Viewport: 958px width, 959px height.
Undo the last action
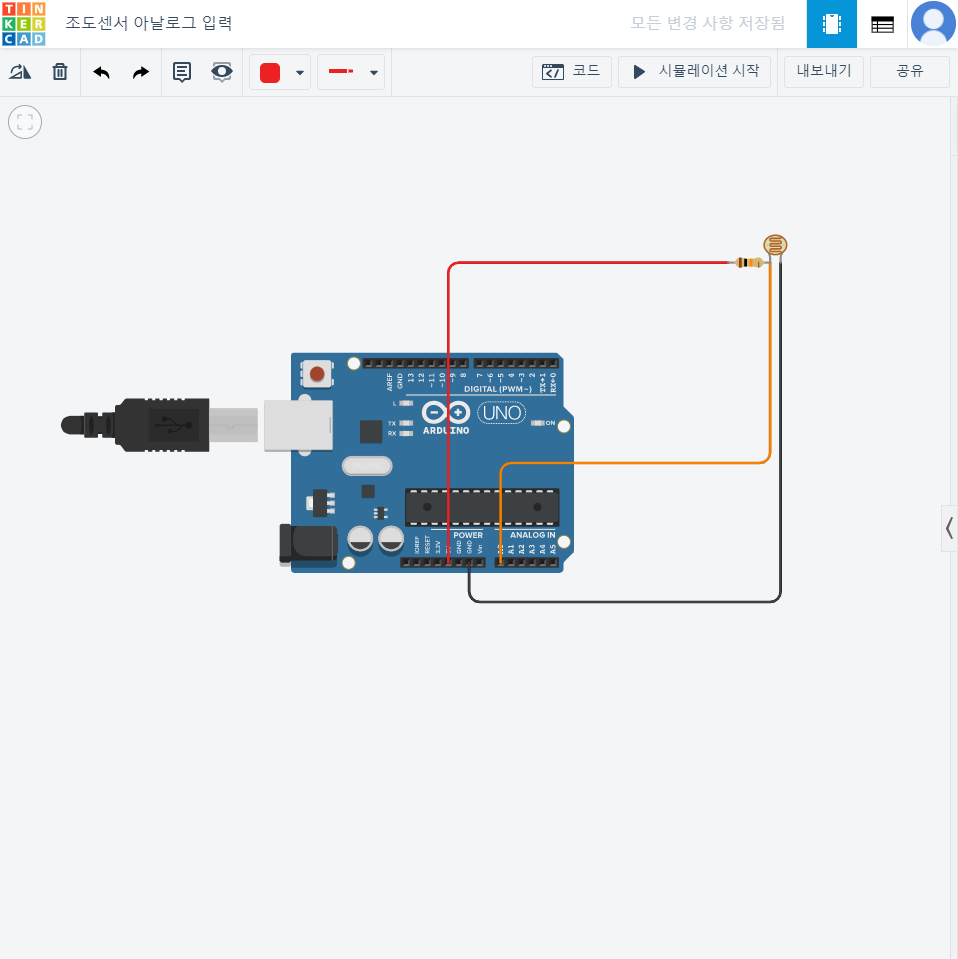pos(102,72)
